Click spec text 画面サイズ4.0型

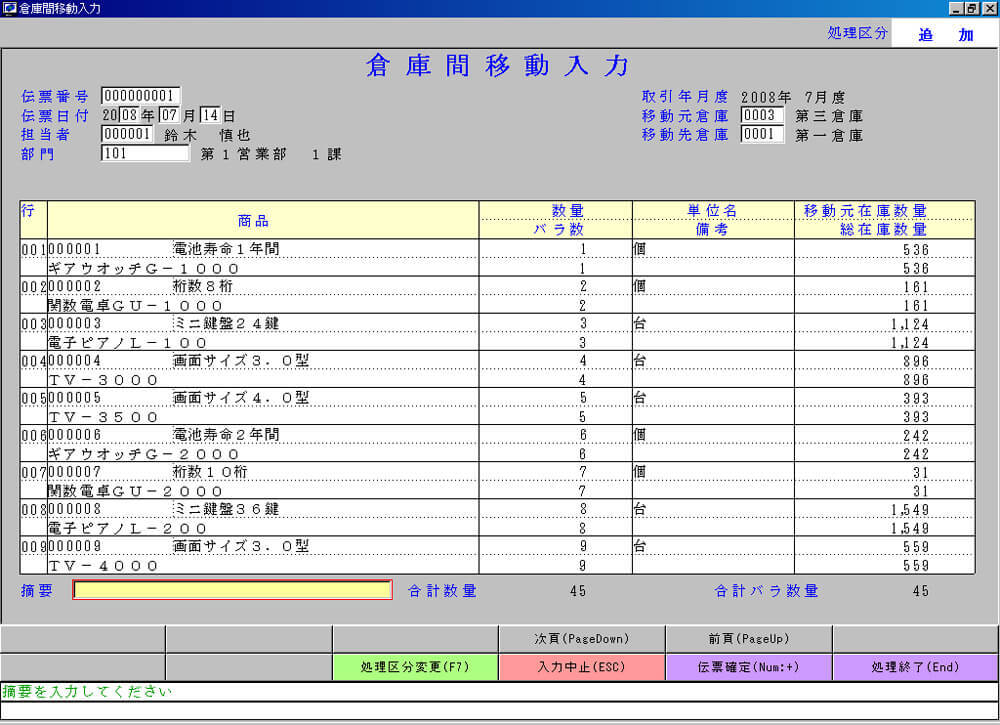241,397
